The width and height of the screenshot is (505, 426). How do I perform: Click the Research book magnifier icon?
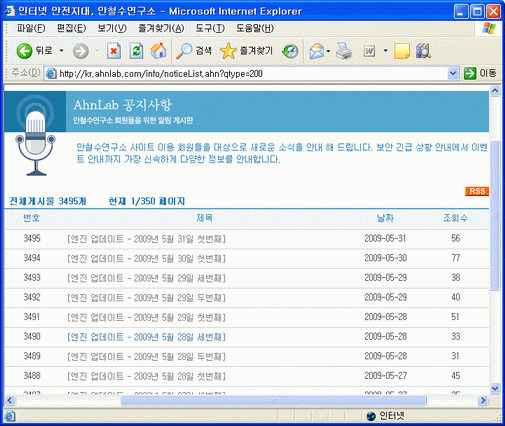[423, 51]
